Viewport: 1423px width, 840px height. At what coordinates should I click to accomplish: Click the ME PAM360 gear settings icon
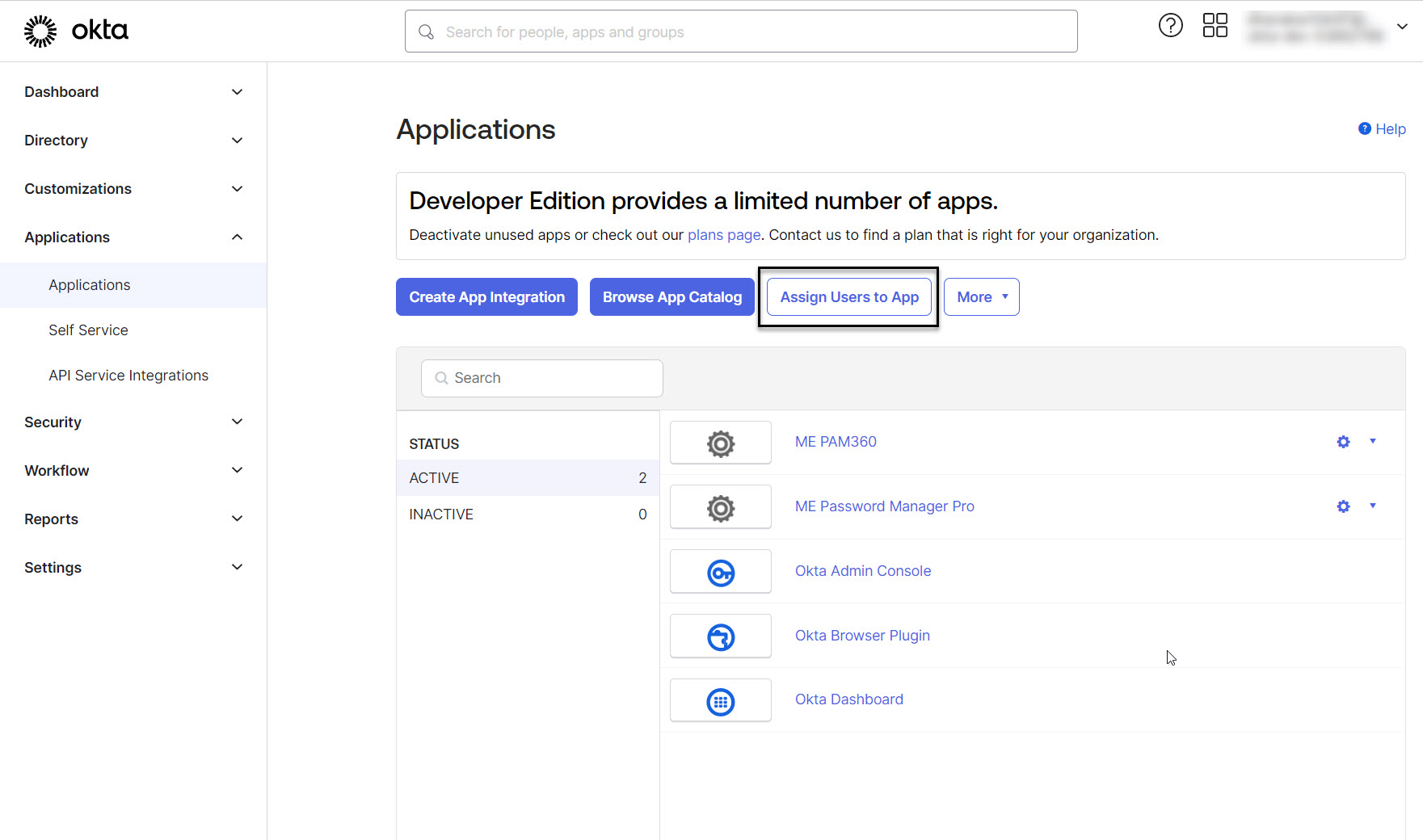(x=1343, y=442)
